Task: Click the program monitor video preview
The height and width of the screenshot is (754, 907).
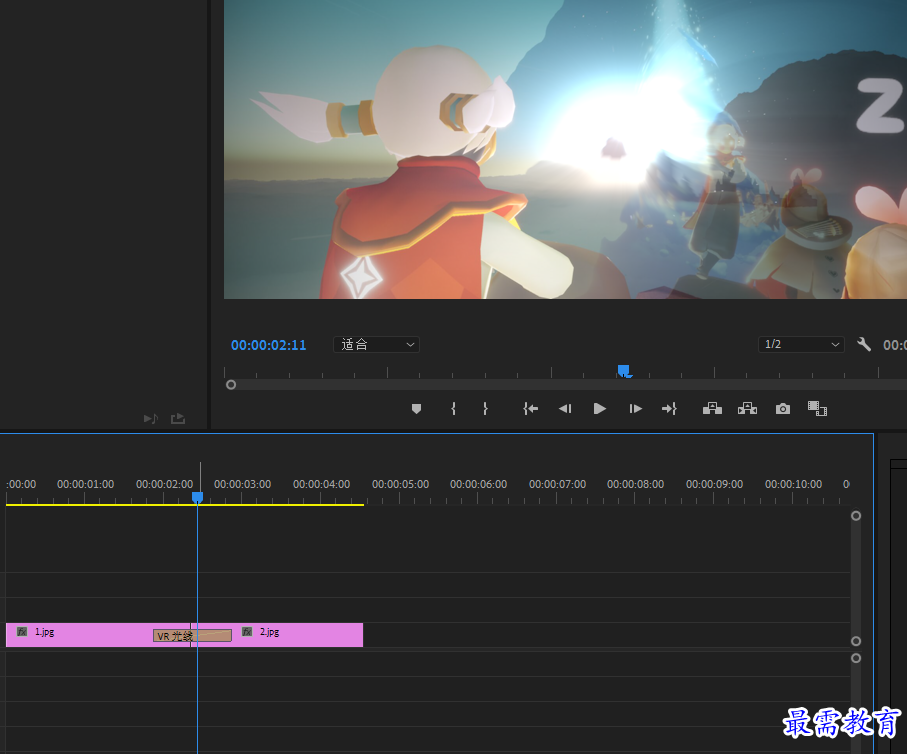Action: [565, 149]
